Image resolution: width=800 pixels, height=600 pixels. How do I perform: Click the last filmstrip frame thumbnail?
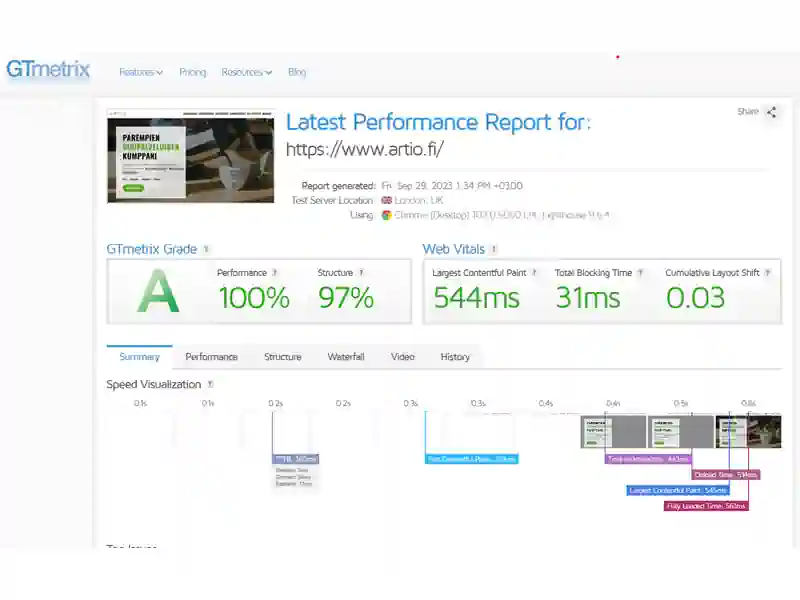point(748,432)
